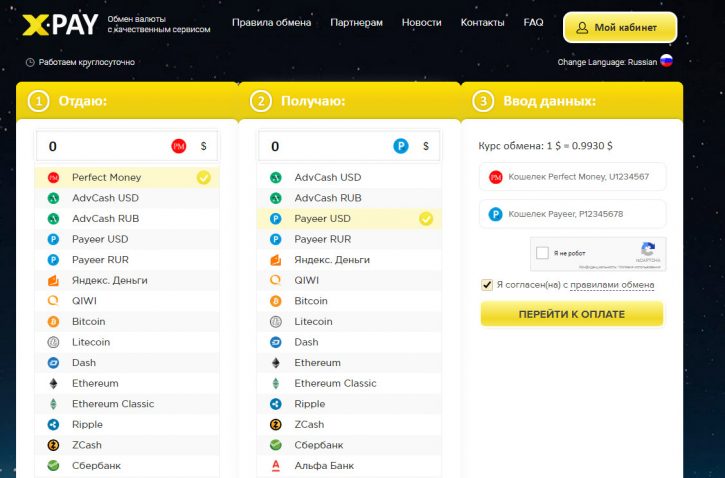Select Ethereum in receive list

point(349,362)
